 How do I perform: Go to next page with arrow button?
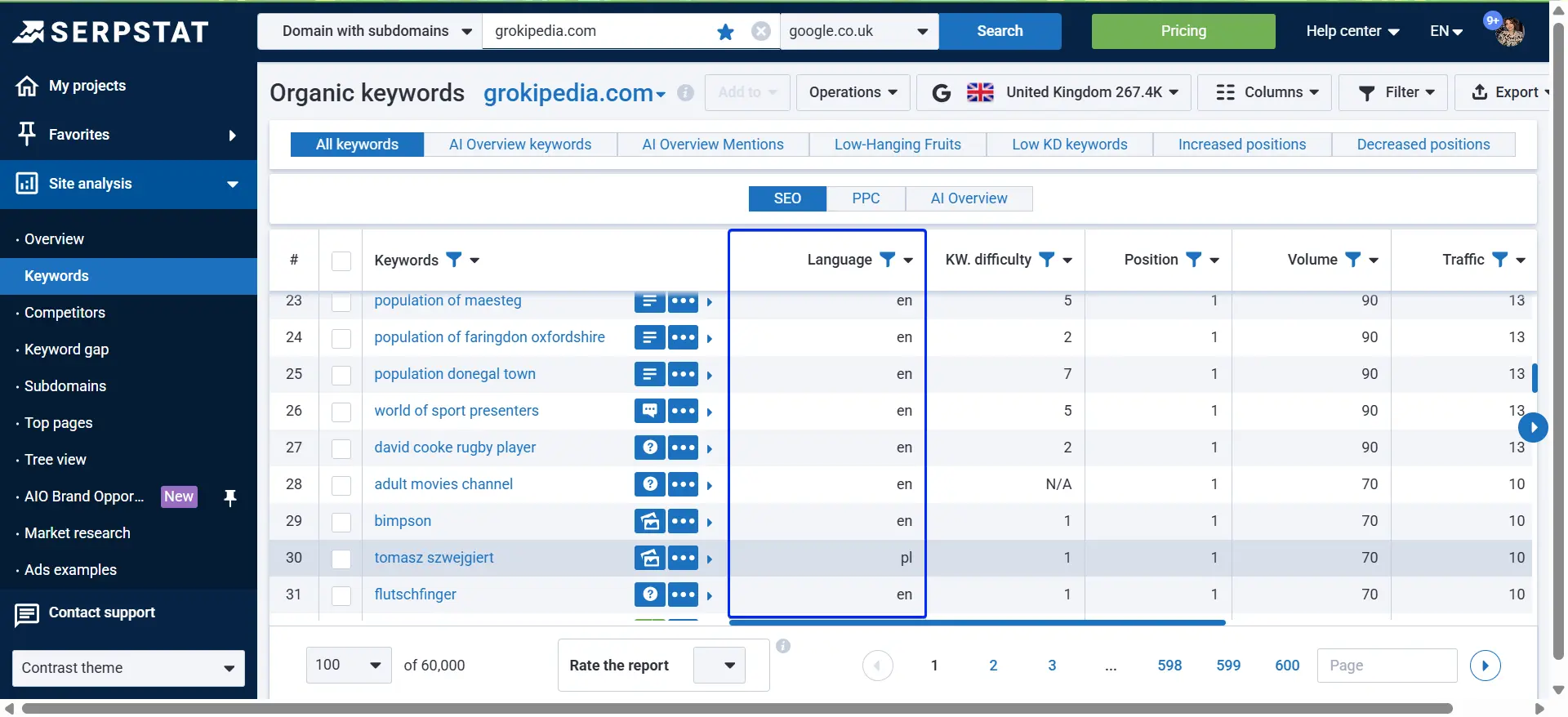pyautogui.click(x=1486, y=666)
